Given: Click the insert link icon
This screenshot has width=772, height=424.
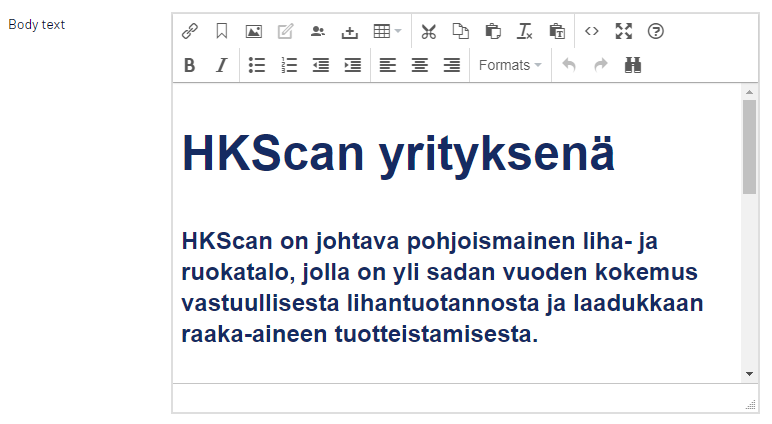Looking at the screenshot, I should pos(189,31).
